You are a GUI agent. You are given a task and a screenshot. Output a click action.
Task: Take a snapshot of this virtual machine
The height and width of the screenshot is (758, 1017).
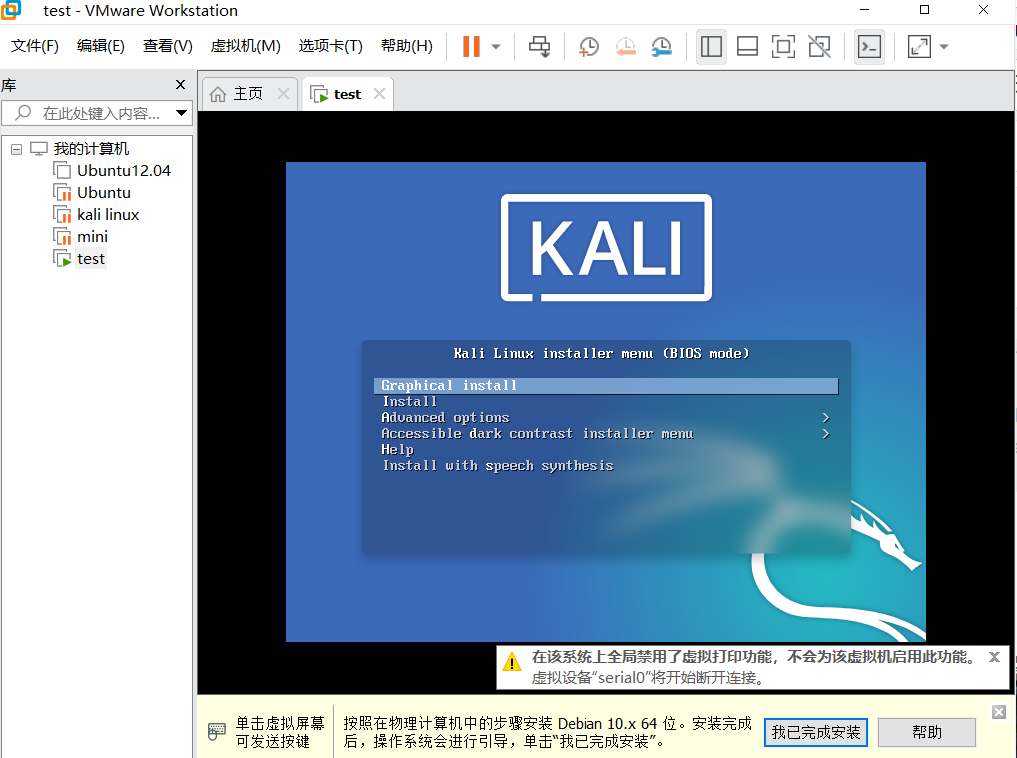(x=588, y=47)
